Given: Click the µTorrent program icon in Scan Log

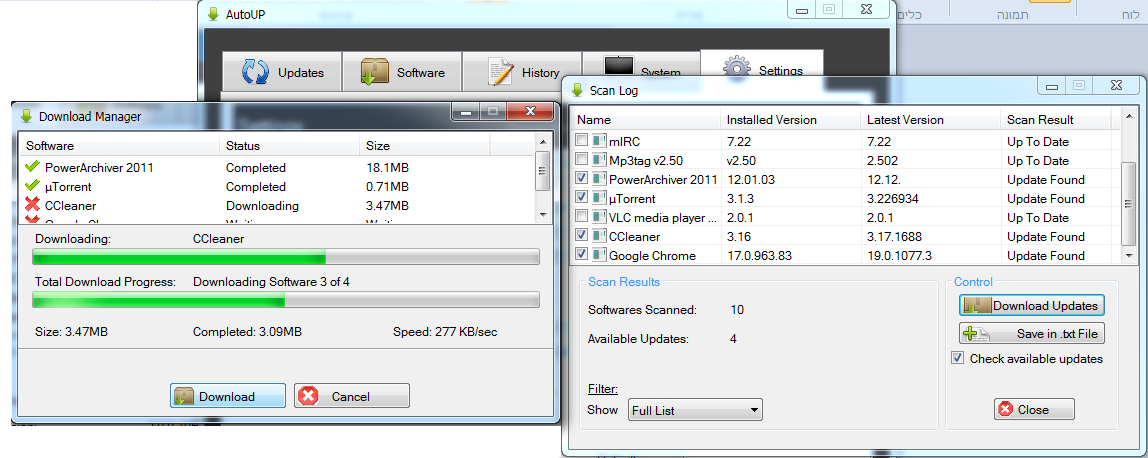Looking at the screenshot, I should click(600, 198).
